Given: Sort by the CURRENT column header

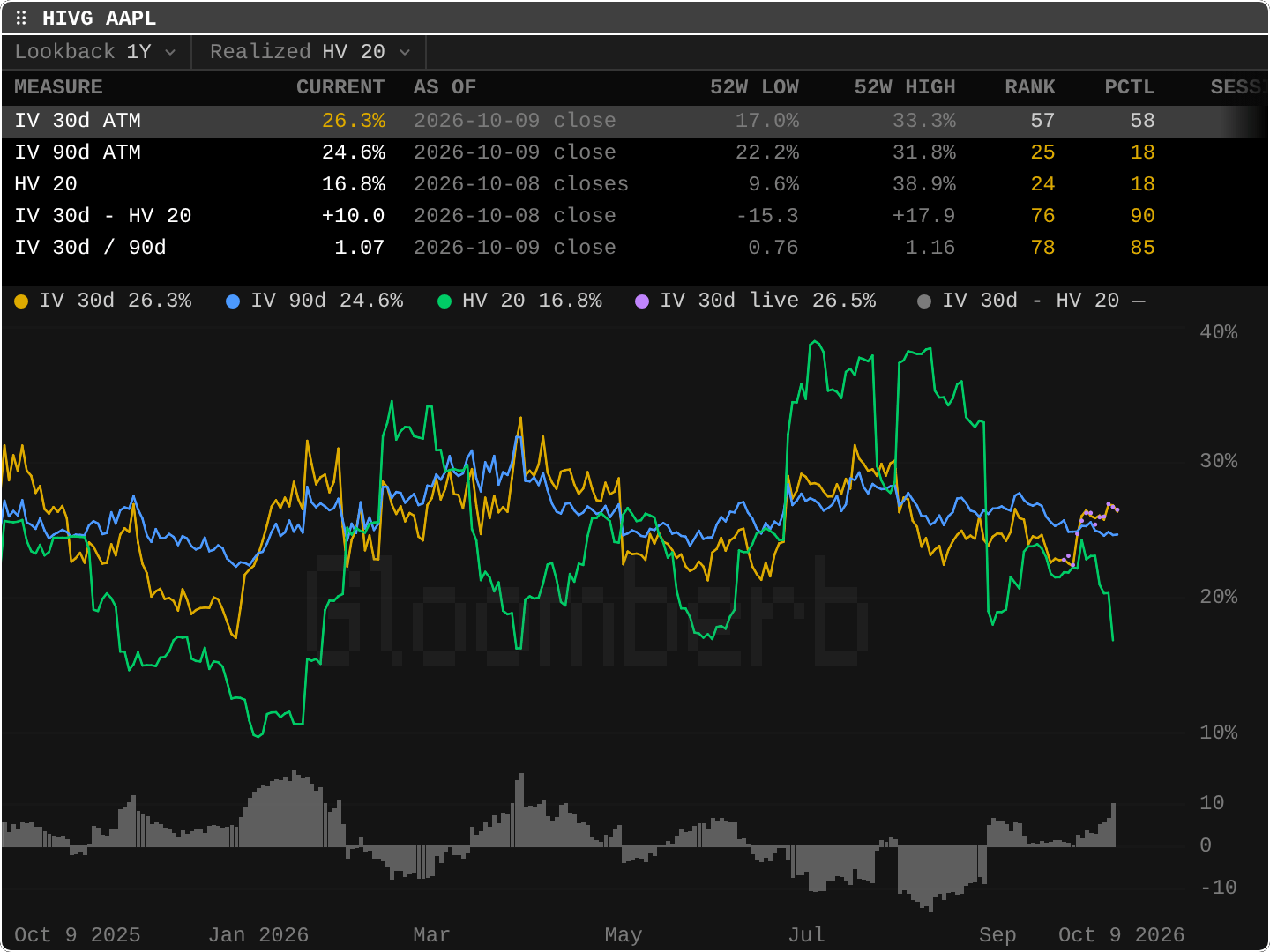Looking at the screenshot, I should point(340,87).
